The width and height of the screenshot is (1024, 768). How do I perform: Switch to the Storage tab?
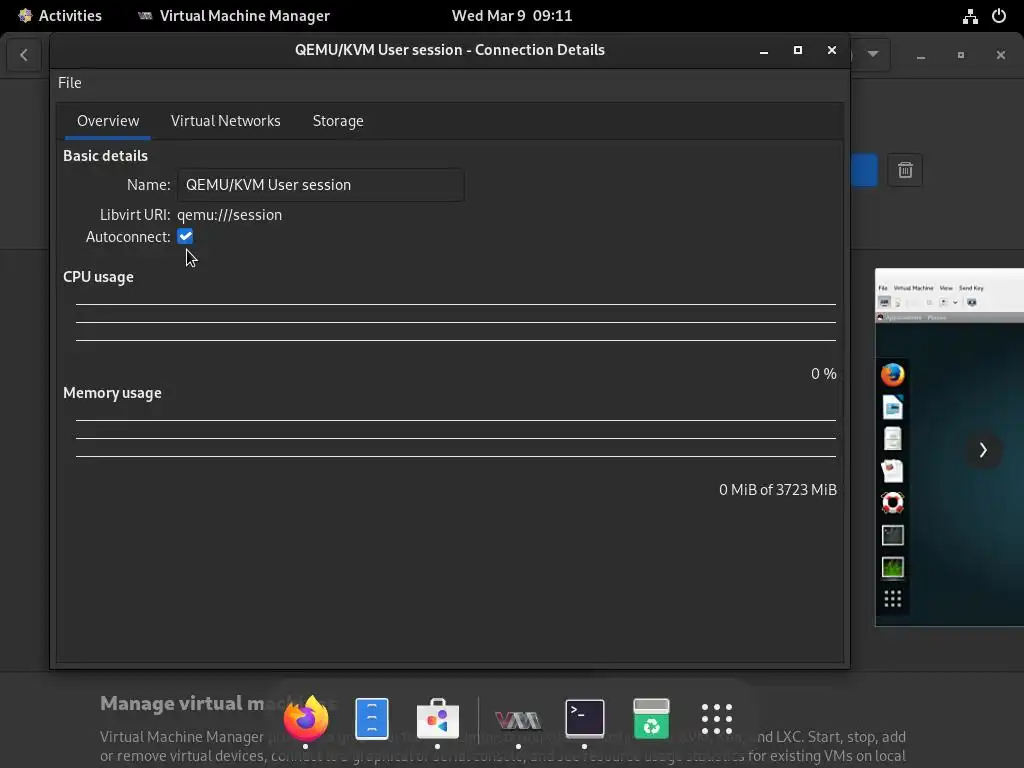point(338,121)
